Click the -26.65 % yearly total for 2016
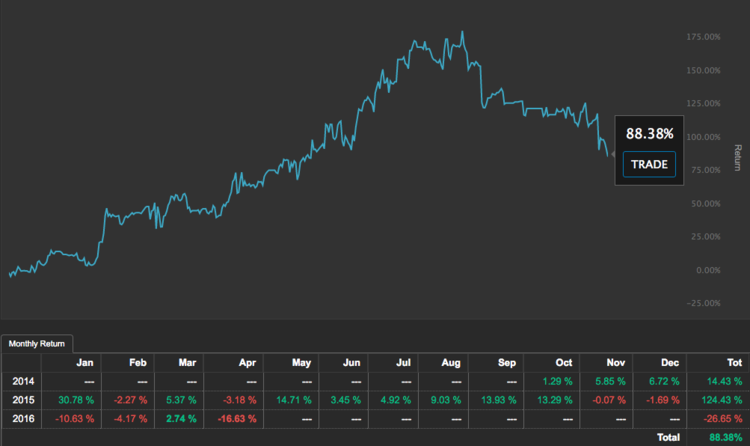Image resolution: width=750 pixels, height=446 pixels. point(726,419)
